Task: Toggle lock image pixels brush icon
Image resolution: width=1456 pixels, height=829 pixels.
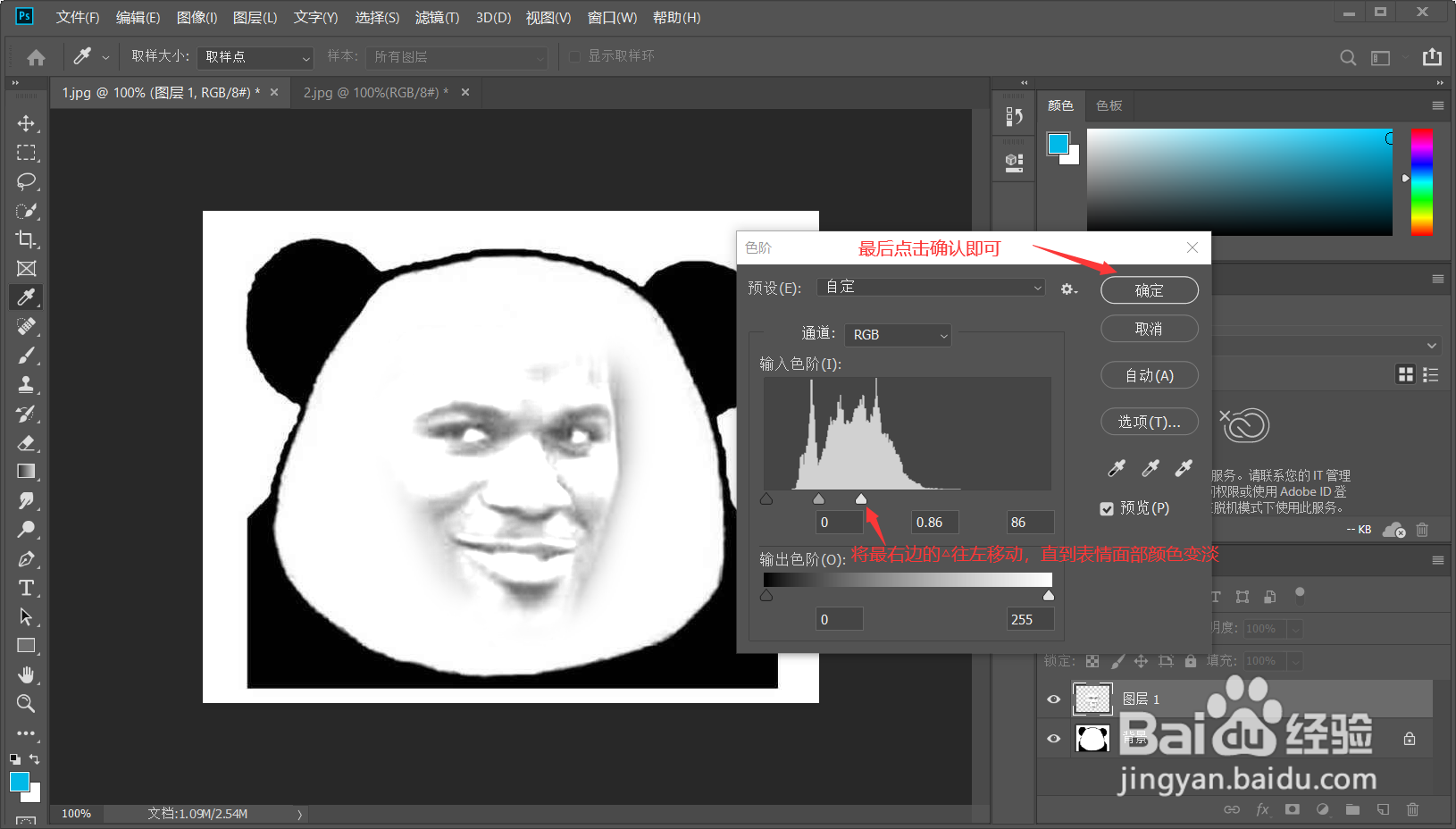Action: click(1117, 661)
